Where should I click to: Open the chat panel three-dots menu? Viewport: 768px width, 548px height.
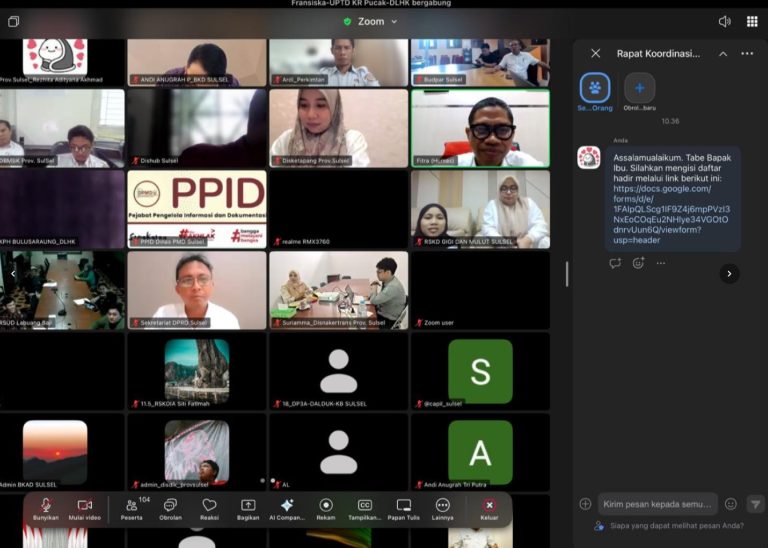(x=747, y=54)
